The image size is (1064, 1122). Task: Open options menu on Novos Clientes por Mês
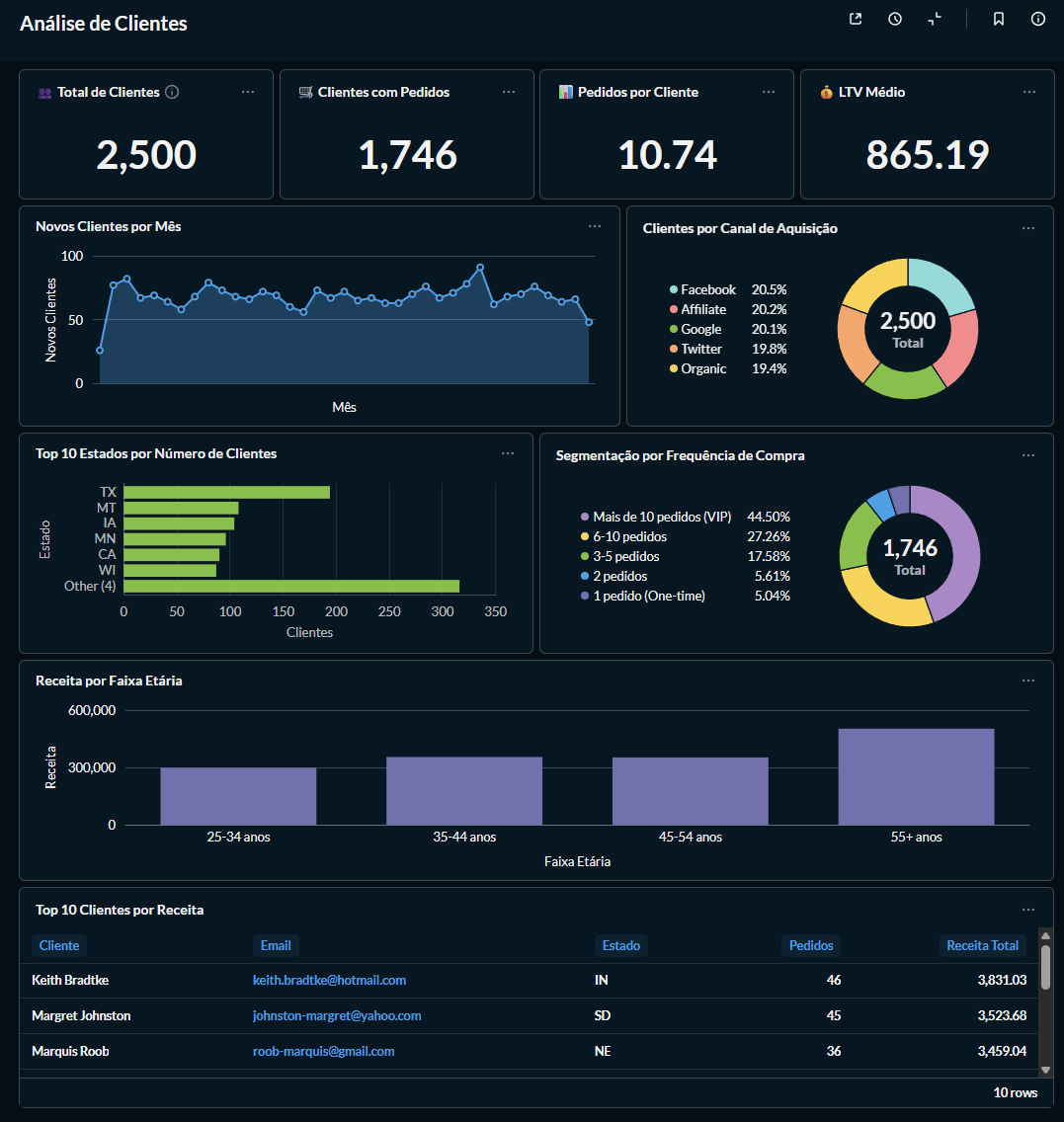point(595,225)
